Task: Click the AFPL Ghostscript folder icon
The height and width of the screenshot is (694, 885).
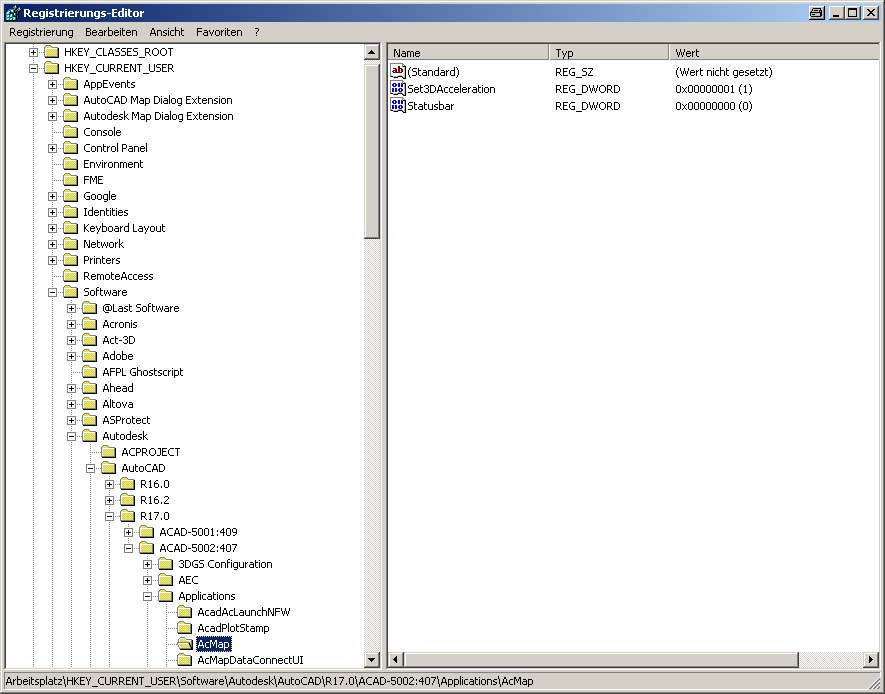Action: [x=90, y=372]
